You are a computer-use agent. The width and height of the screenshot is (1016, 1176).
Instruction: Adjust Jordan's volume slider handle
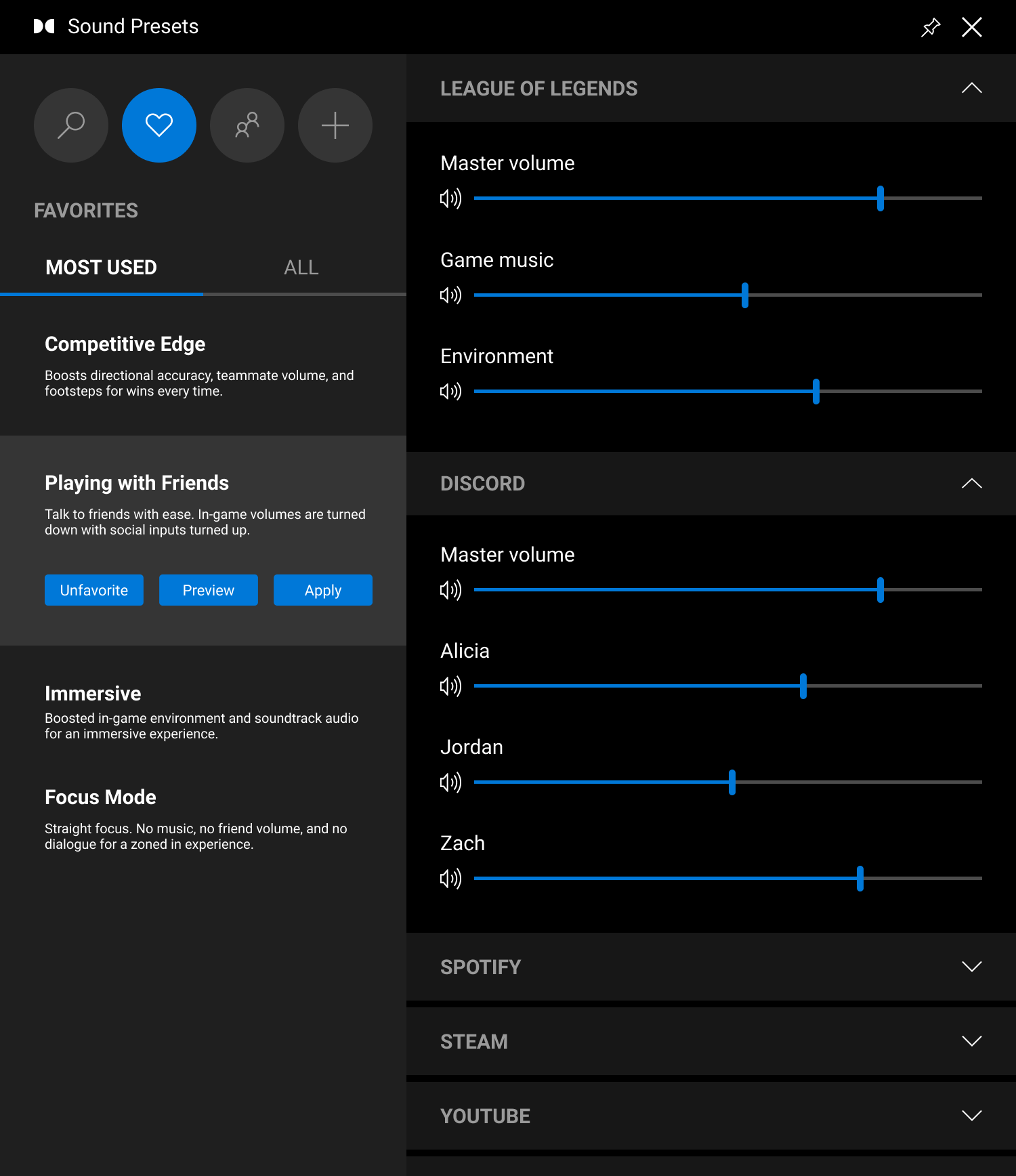(732, 782)
